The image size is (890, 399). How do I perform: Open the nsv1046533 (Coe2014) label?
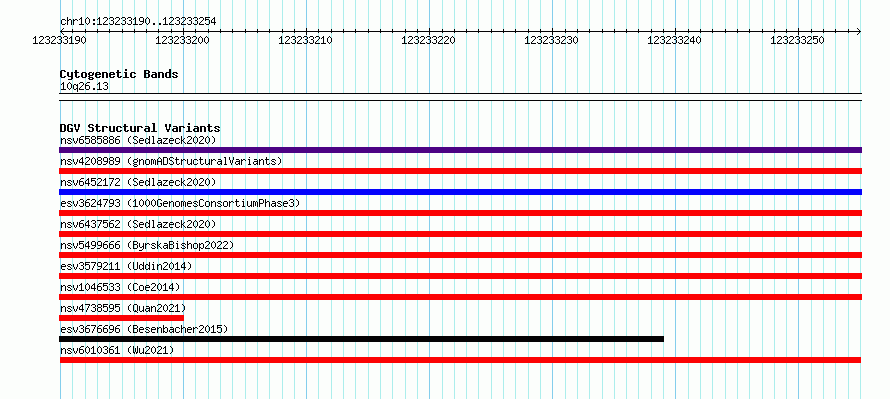pyautogui.click(x=120, y=287)
